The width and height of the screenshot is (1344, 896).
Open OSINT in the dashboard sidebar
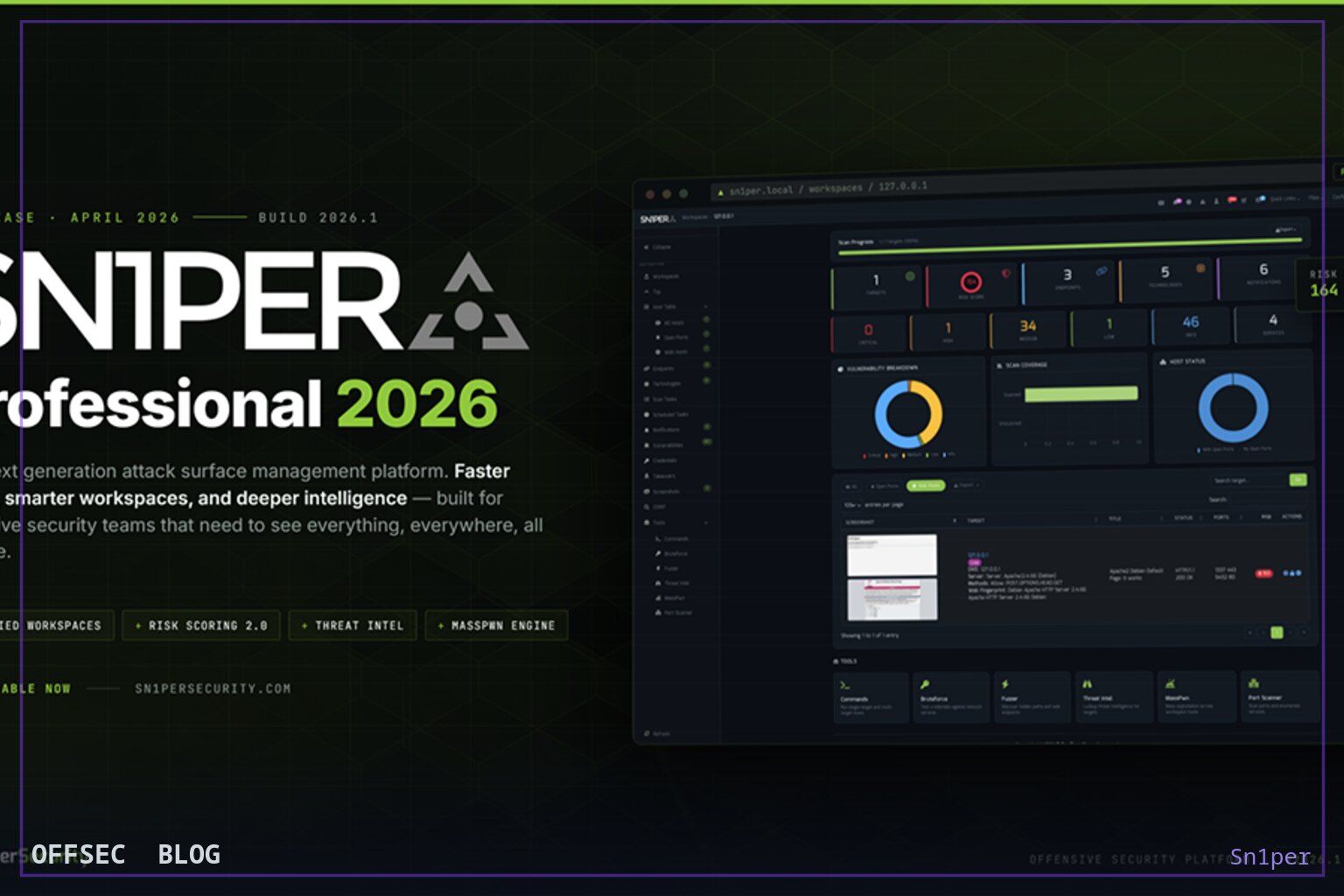coord(655,507)
